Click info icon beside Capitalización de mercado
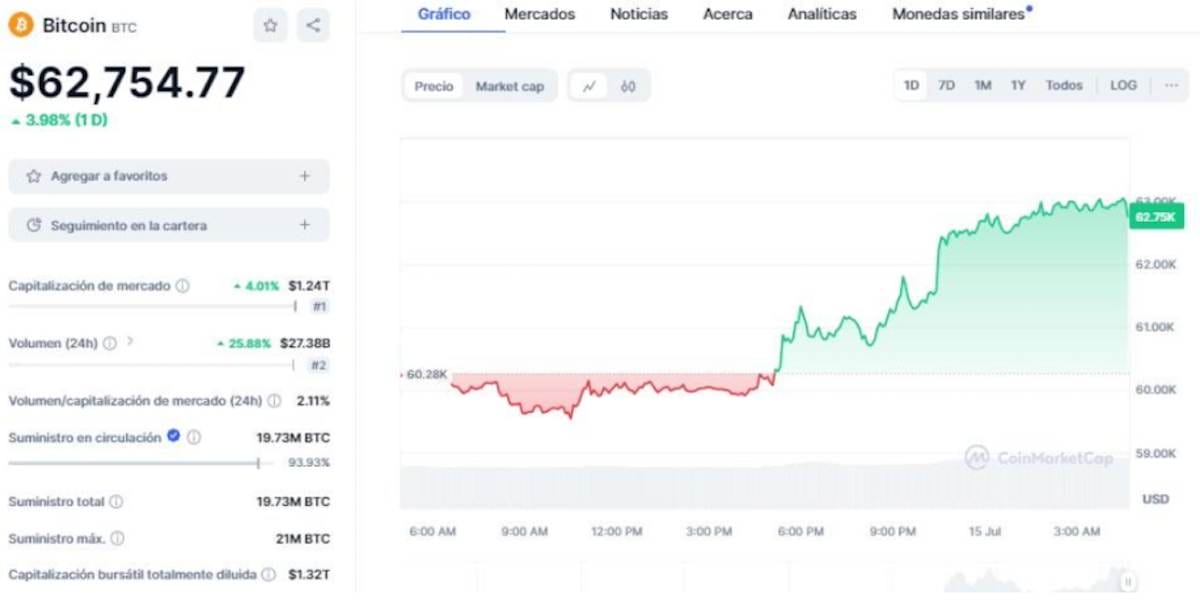 182,286
